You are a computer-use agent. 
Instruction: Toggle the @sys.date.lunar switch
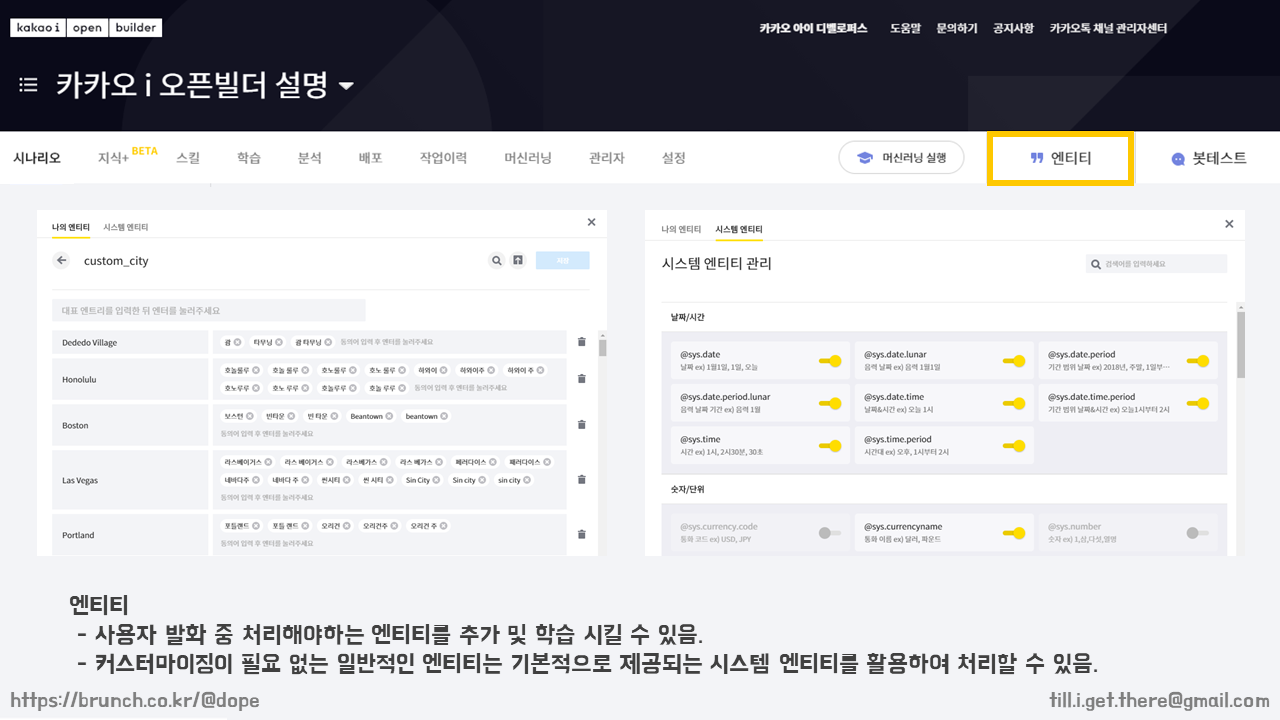pos(1014,361)
